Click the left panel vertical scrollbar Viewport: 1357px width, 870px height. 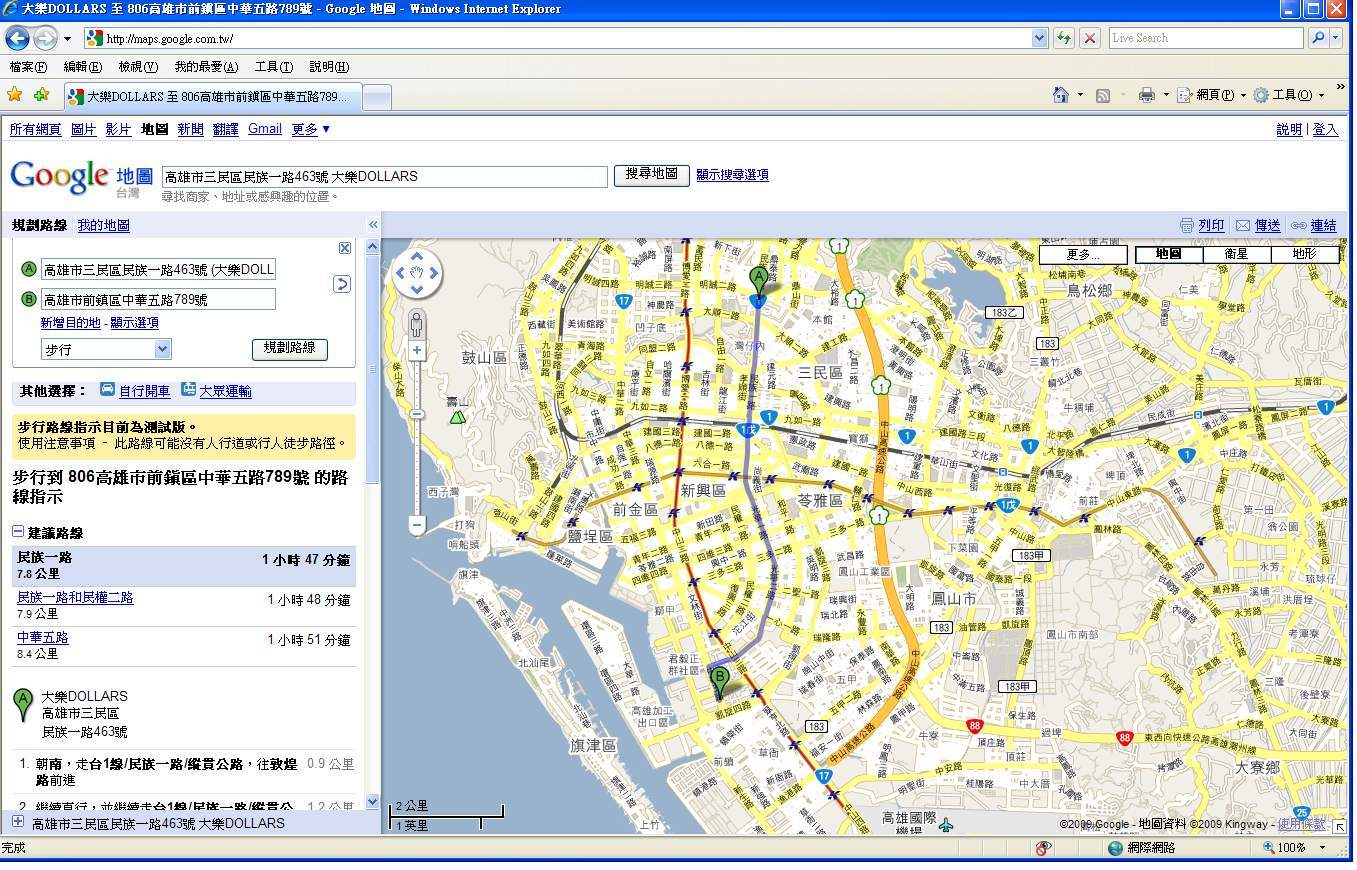pos(373,523)
